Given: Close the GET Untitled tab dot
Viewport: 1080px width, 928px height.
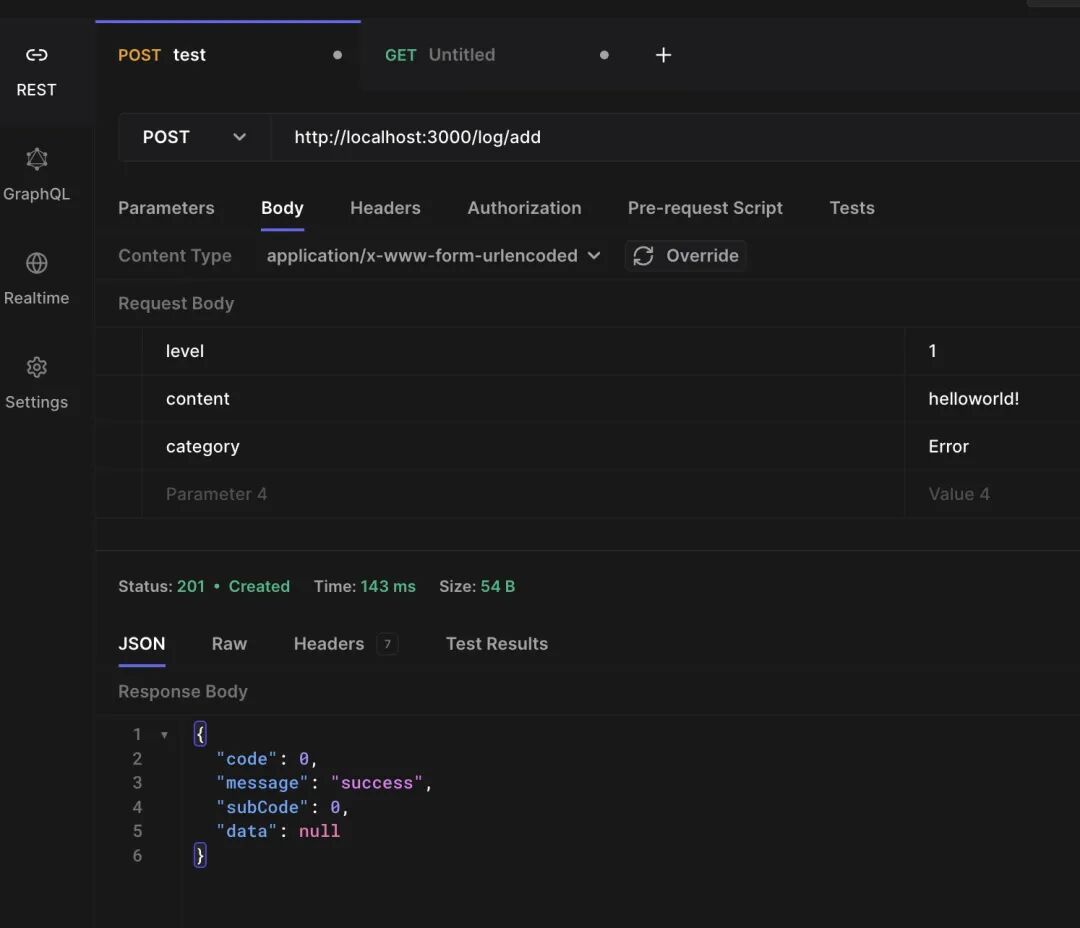Looking at the screenshot, I should (x=604, y=55).
